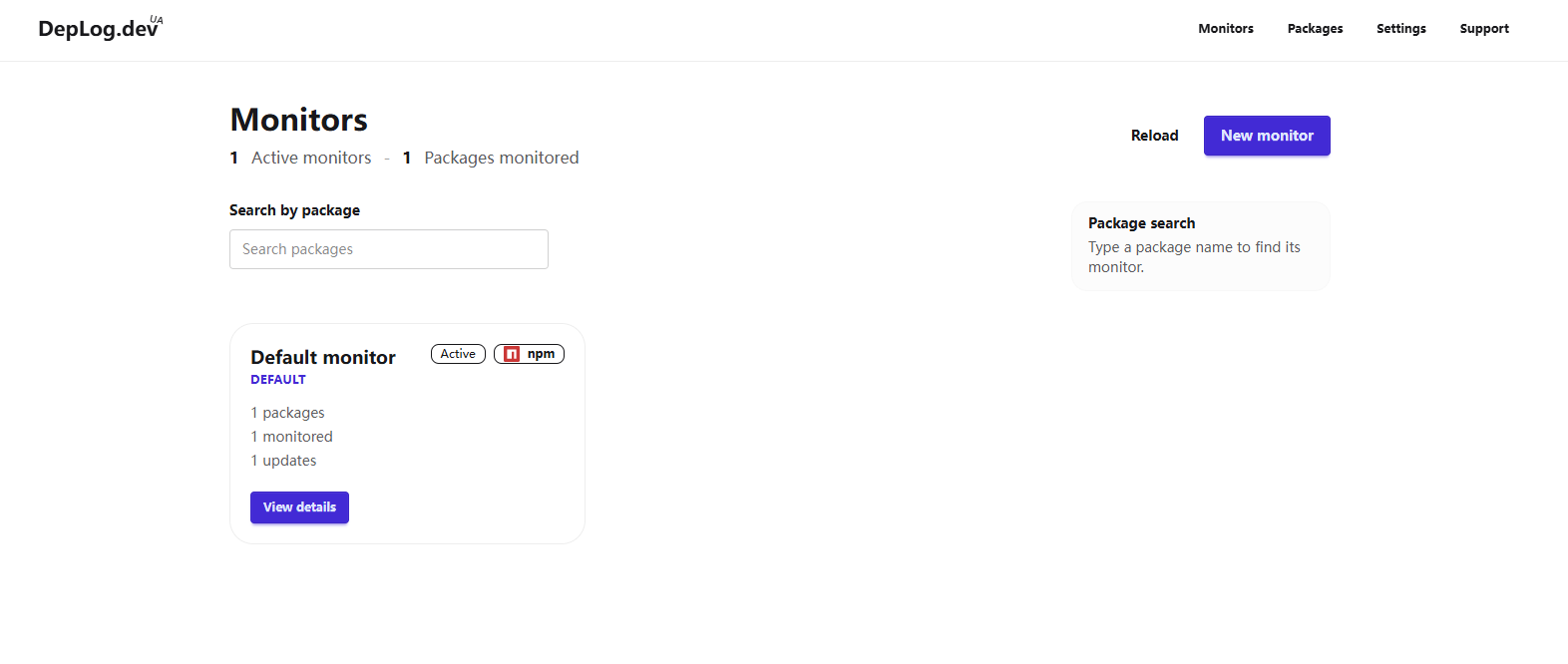Click the DepLog.dev logo
This screenshot has width=1568, height=664.
(x=97, y=29)
